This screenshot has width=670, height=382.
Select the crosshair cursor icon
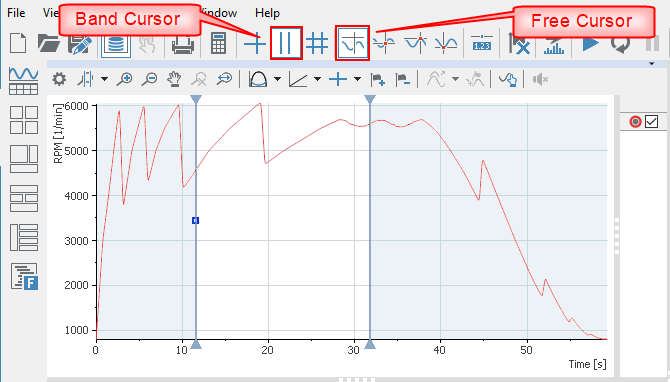tap(255, 43)
